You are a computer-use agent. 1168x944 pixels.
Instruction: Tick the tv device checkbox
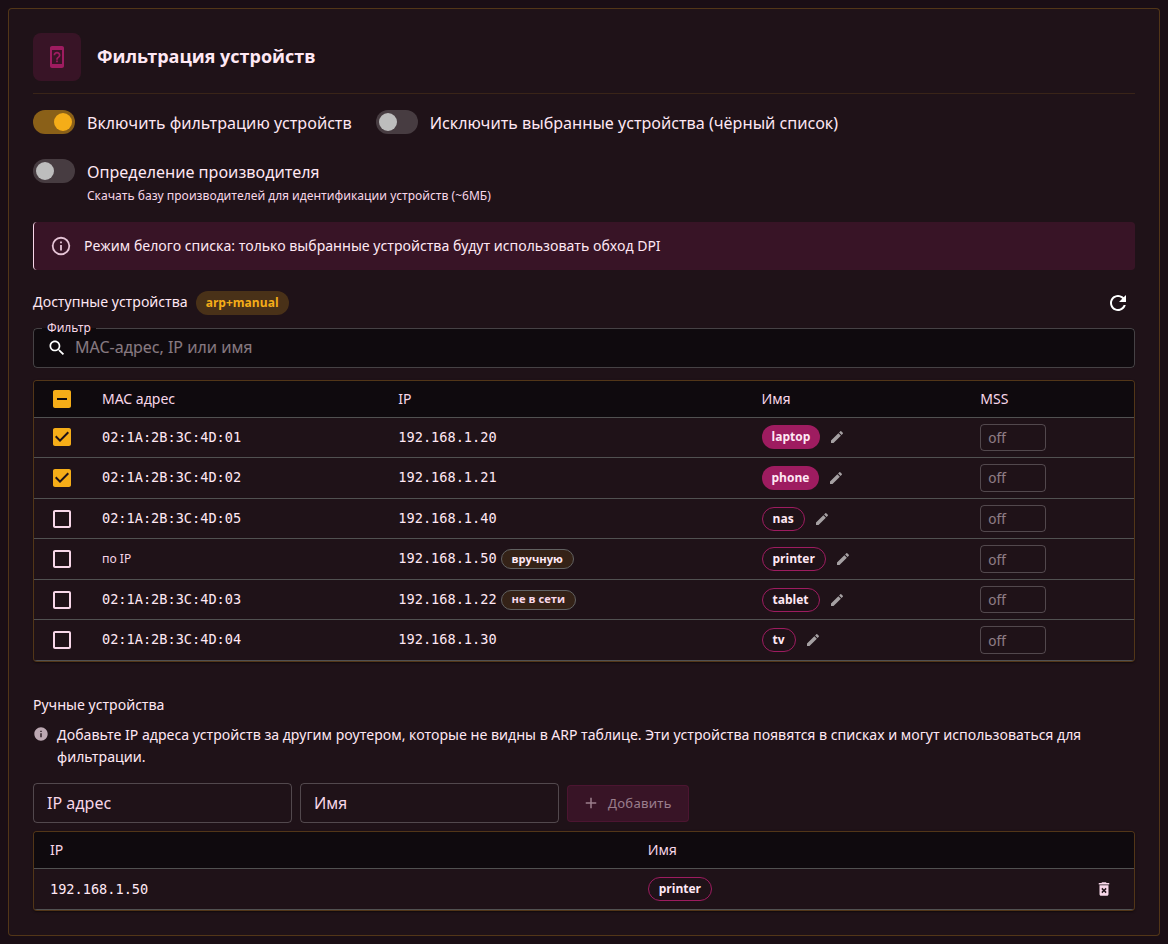click(x=62, y=640)
